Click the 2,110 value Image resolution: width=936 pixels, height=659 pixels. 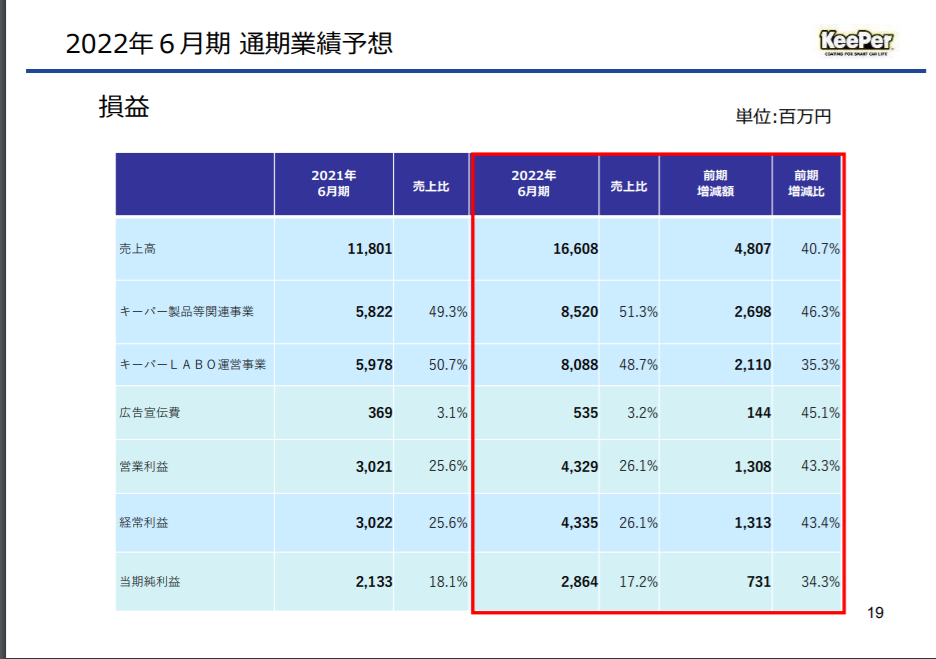coord(753,365)
